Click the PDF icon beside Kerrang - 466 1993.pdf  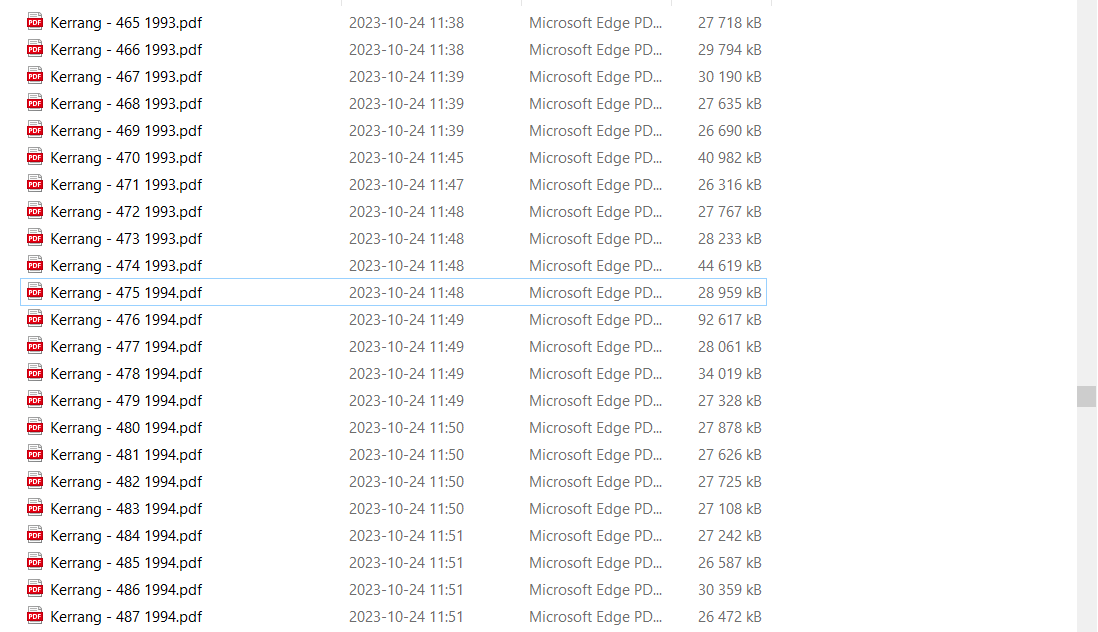pos(34,49)
